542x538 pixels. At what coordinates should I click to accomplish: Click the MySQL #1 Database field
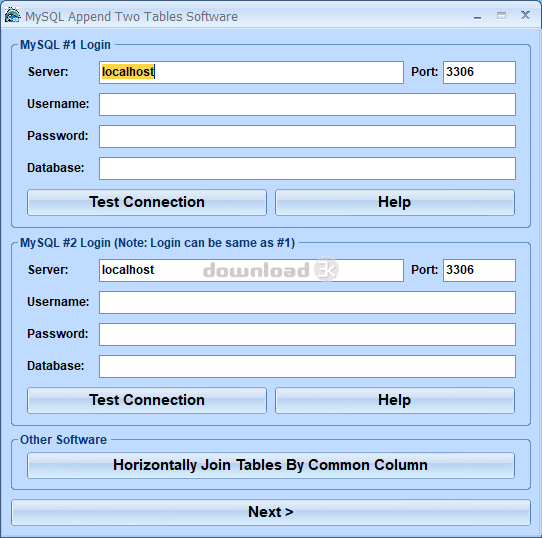(x=307, y=168)
